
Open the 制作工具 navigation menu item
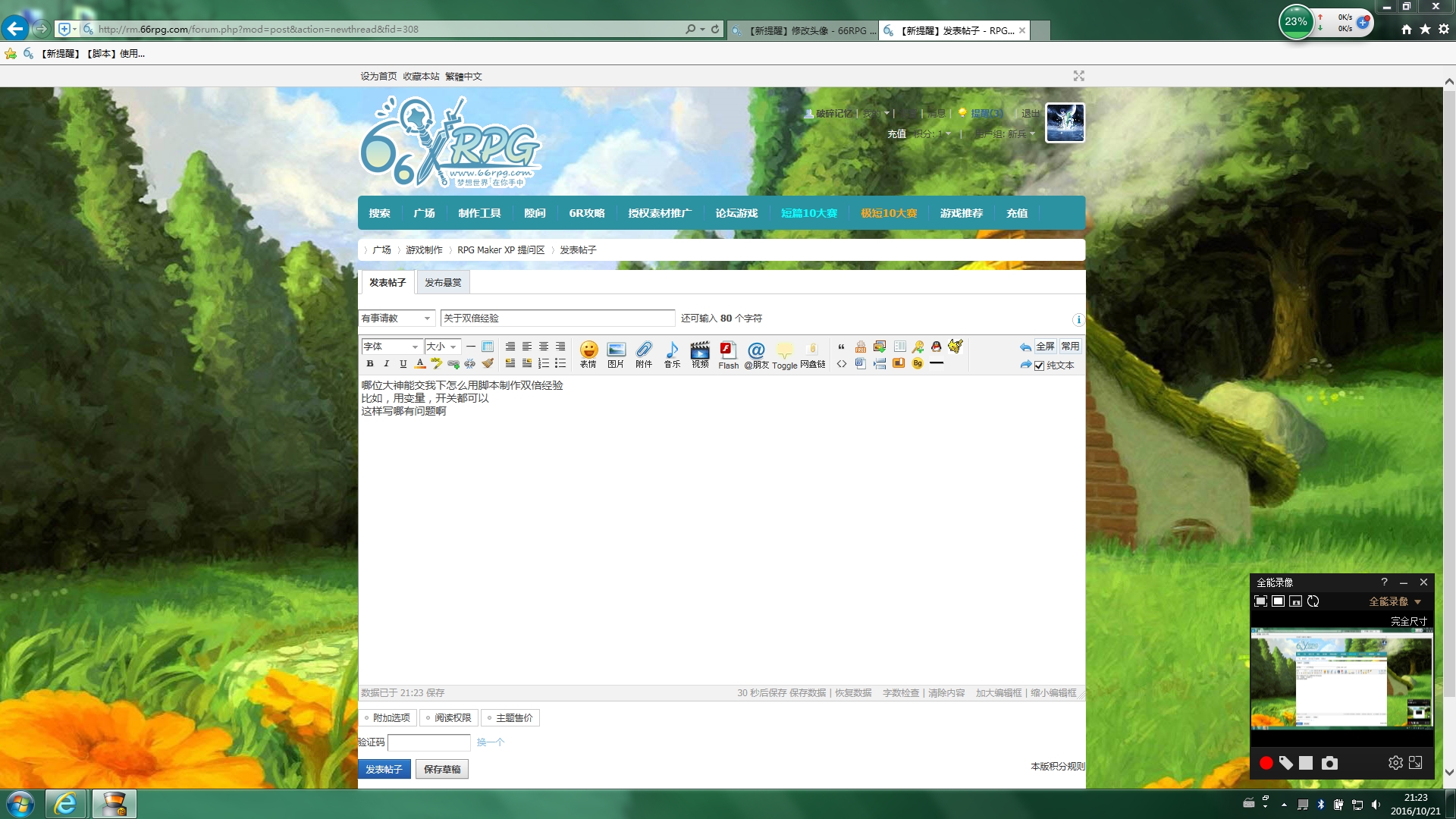479,213
